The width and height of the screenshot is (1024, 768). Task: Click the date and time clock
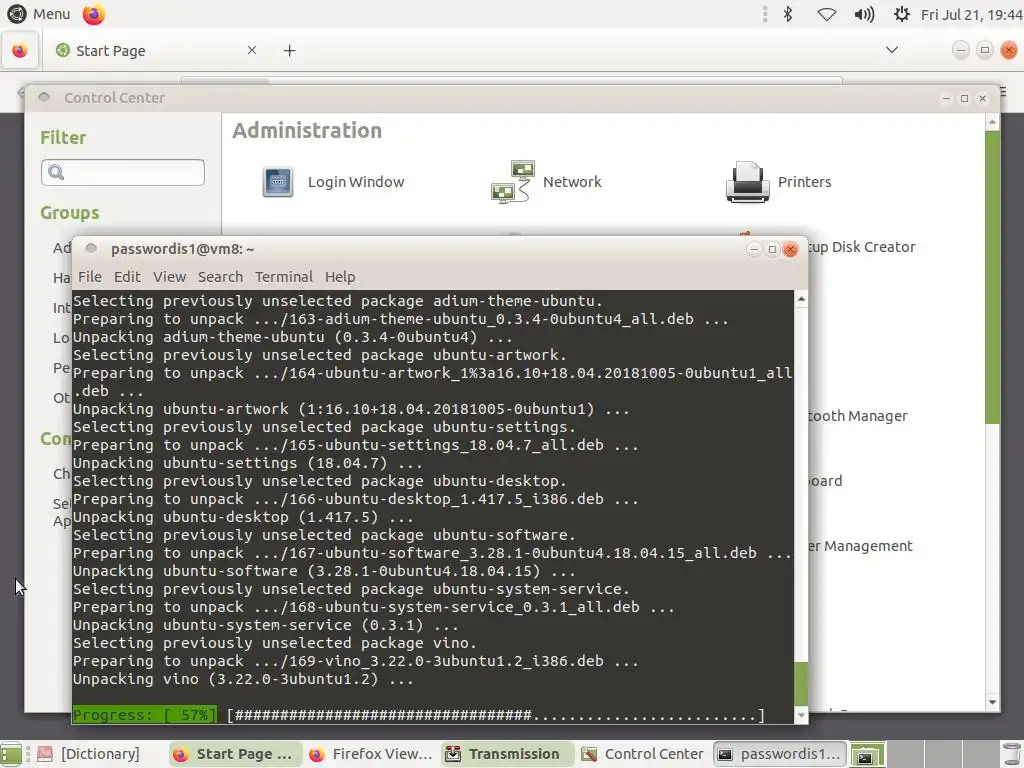(971, 14)
